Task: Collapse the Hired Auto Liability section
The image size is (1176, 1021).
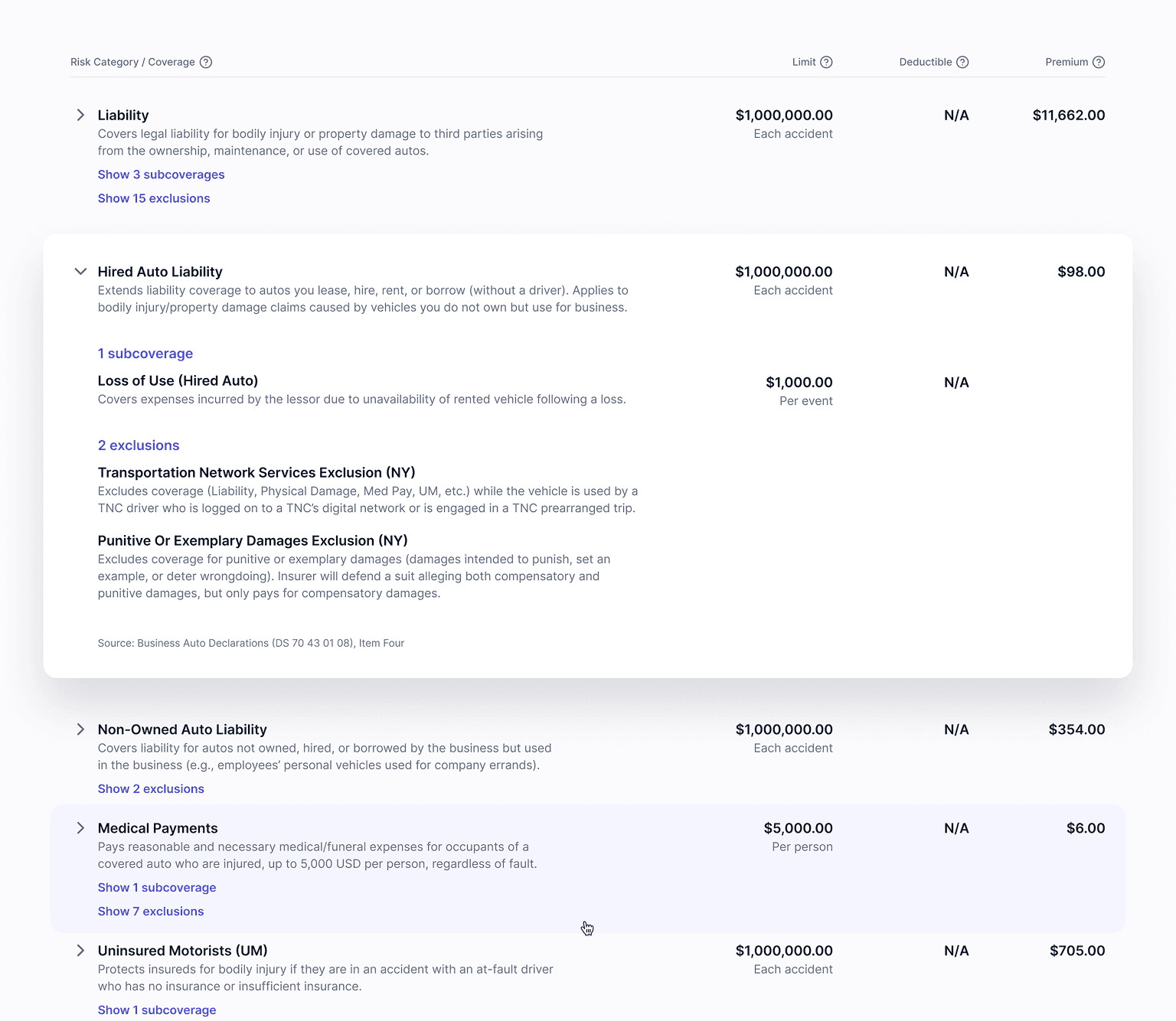Action: (80, 272)
